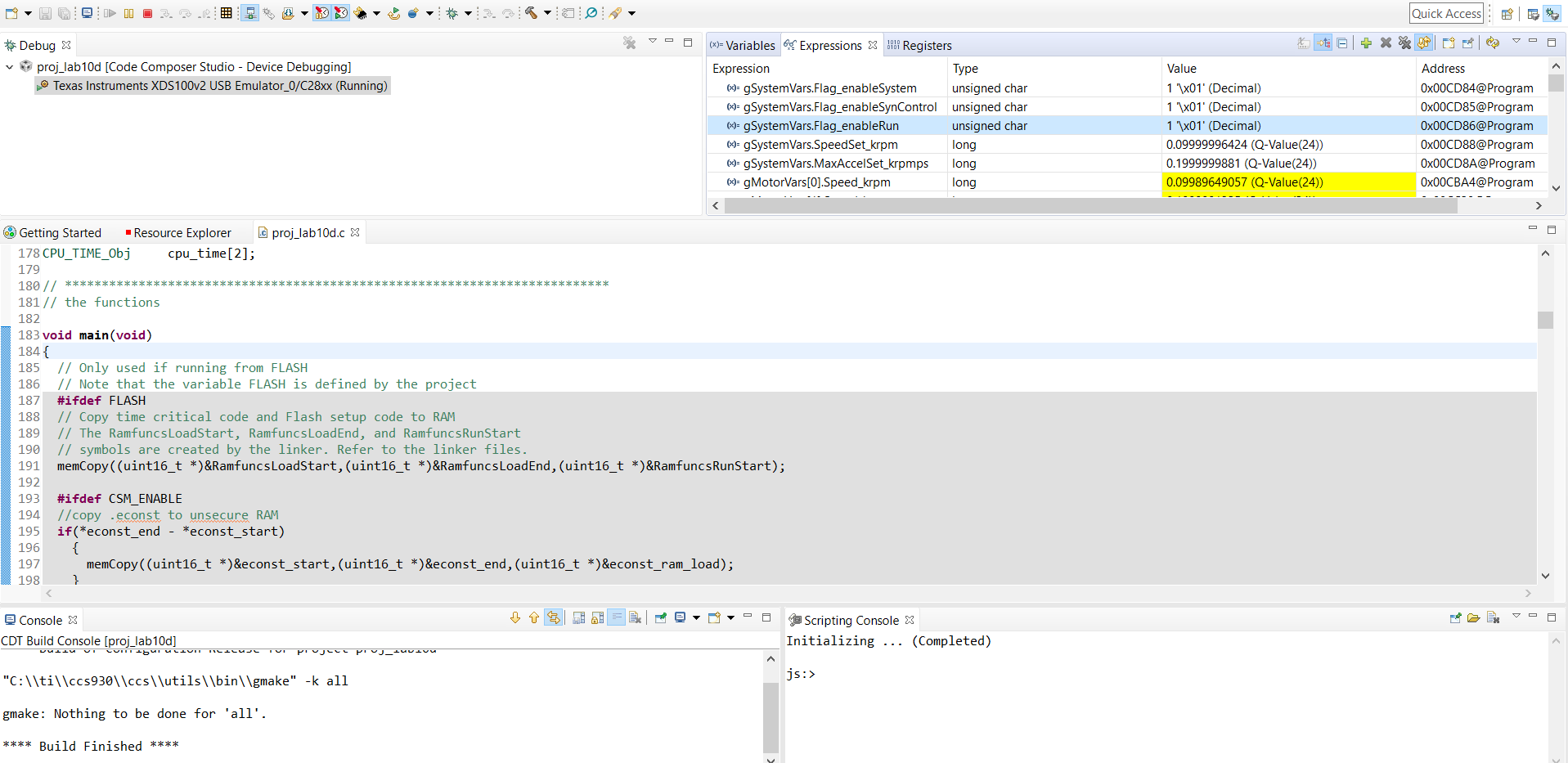Open the Expressions view menu dropdown arrow
This screenshot has height=763, width=1568.
[x=1517, y=43]
